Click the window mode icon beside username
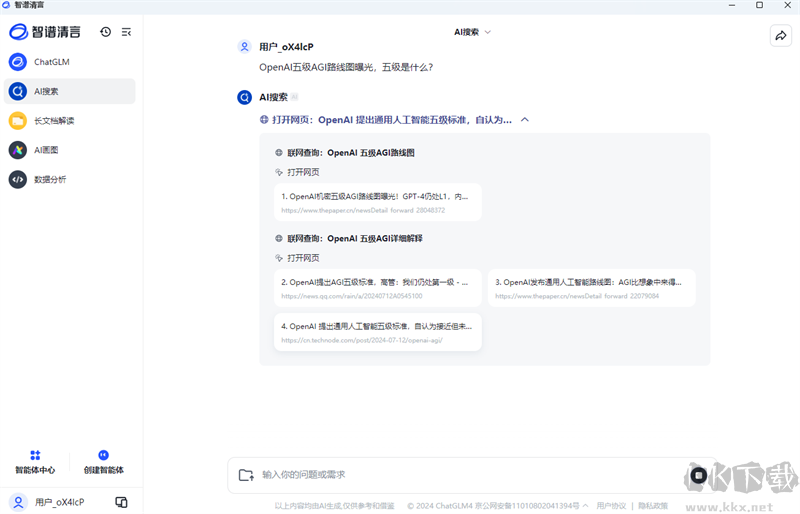The height and width of the screenshot is (514, 800). (x=121, y=502)
